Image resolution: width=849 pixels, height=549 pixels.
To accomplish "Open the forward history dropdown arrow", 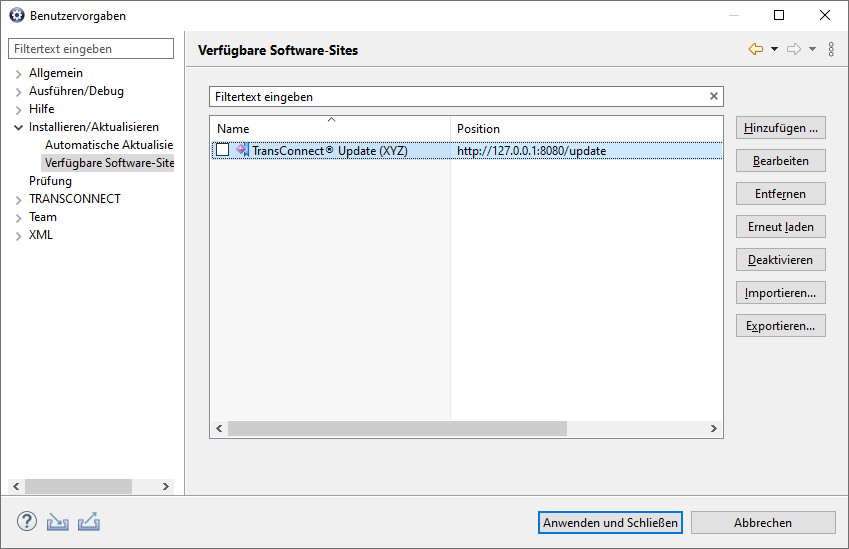I will click(x=812, y=49).
